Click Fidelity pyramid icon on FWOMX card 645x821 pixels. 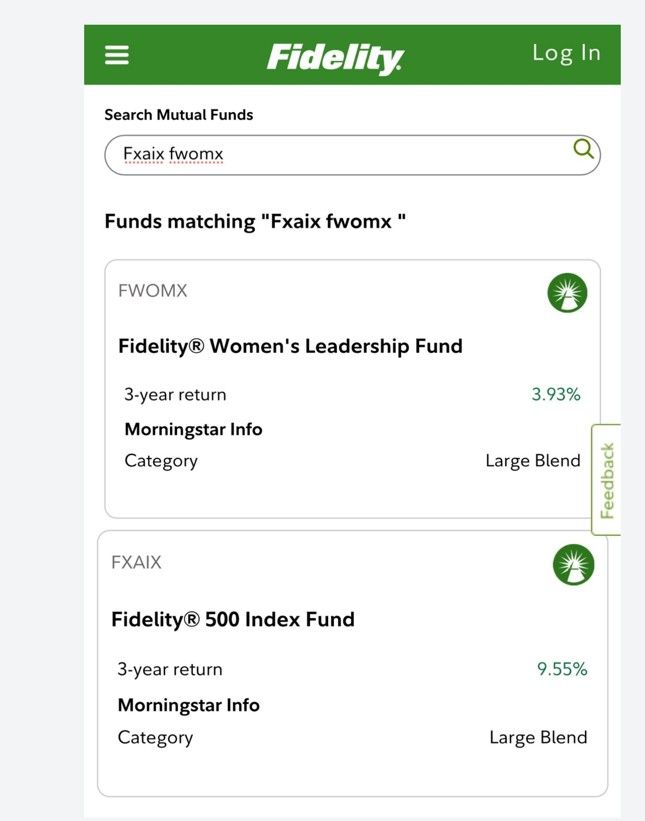pyautogui.click(x=567, y=293)
